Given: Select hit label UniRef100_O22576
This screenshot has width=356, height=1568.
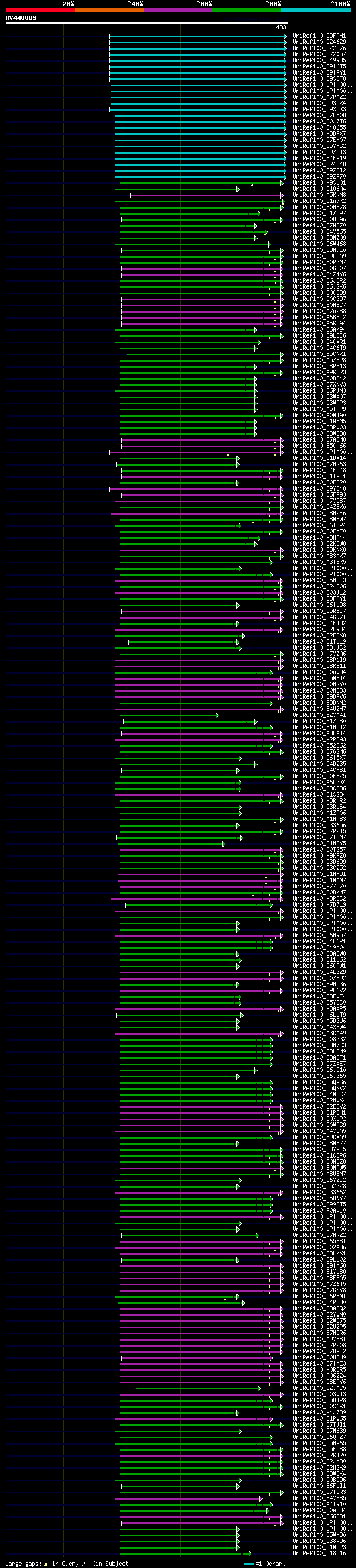Looking at the screenshot, I should pos(319,48).
